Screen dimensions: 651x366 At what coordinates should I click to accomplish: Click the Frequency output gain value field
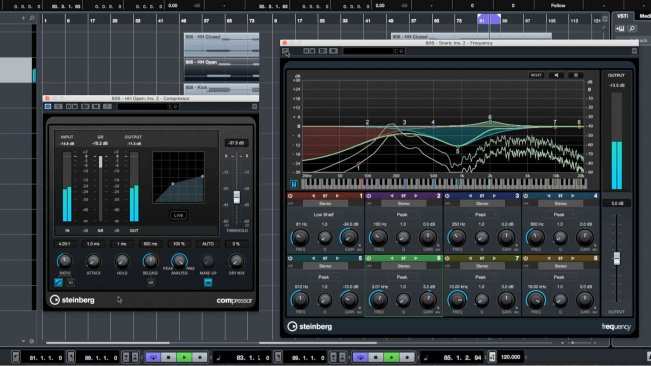[x=617, y=204]
